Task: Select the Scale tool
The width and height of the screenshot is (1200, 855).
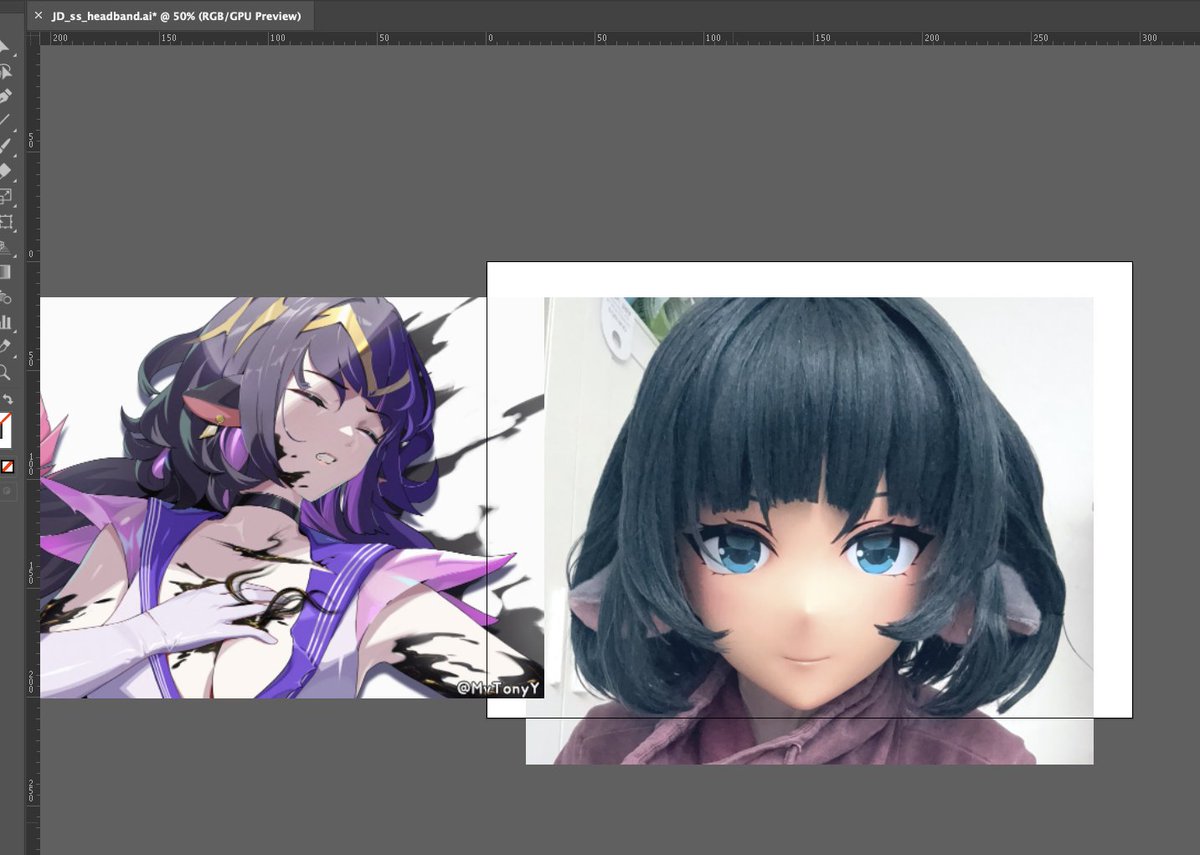Action: (5, 197)
